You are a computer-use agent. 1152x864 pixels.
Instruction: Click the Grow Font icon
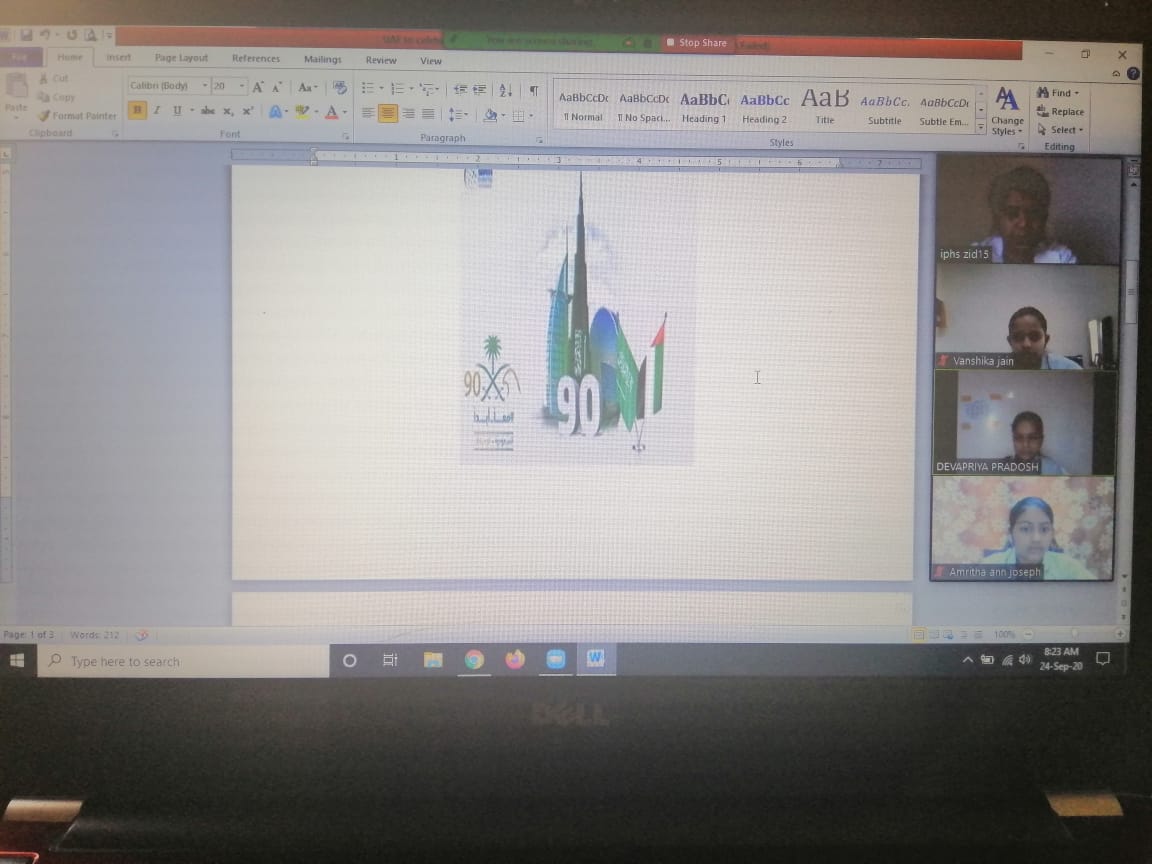(258, 87)
